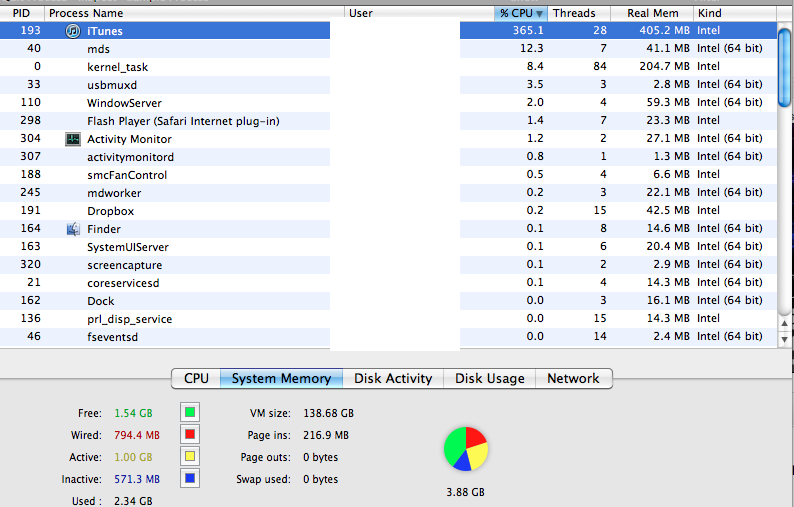
Task: Click the Free memory value 1.54 GB
Action: coord(133,413)
